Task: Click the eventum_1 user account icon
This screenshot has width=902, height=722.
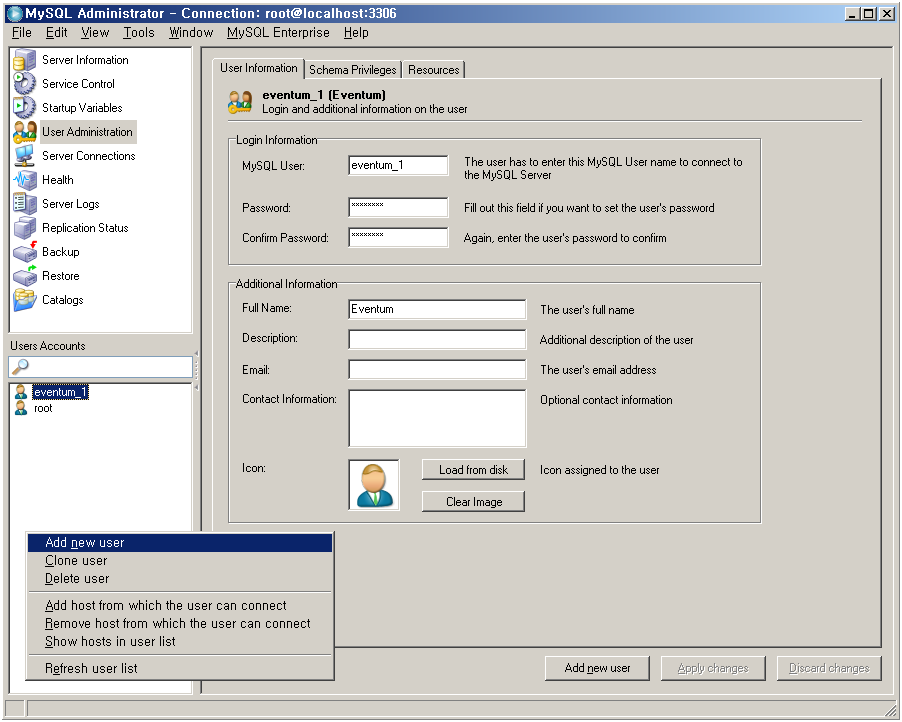Action: [21, 392]
